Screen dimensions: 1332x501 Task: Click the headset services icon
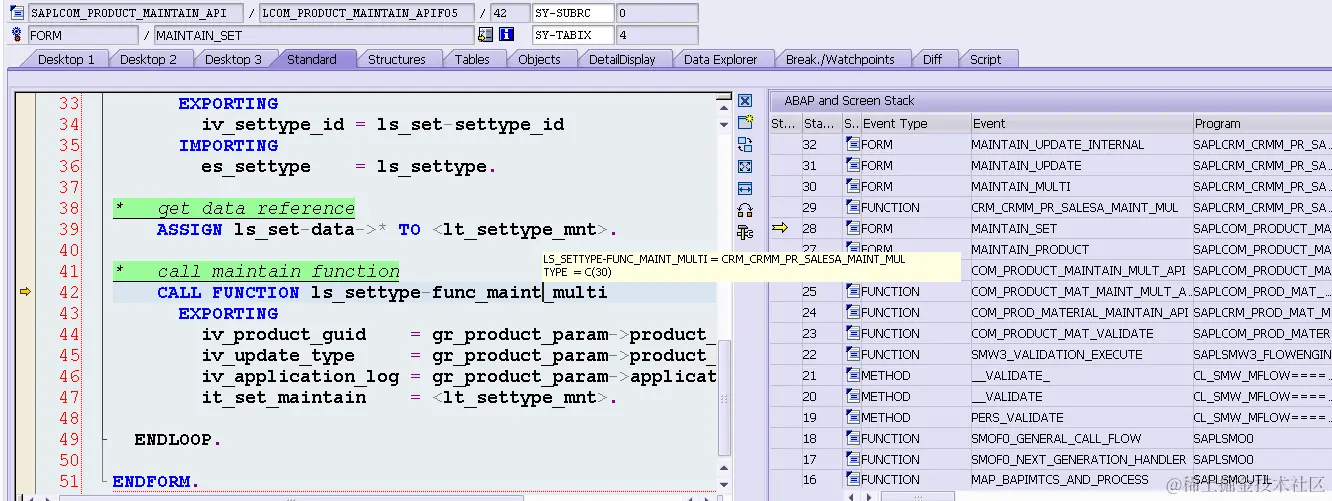744,210
